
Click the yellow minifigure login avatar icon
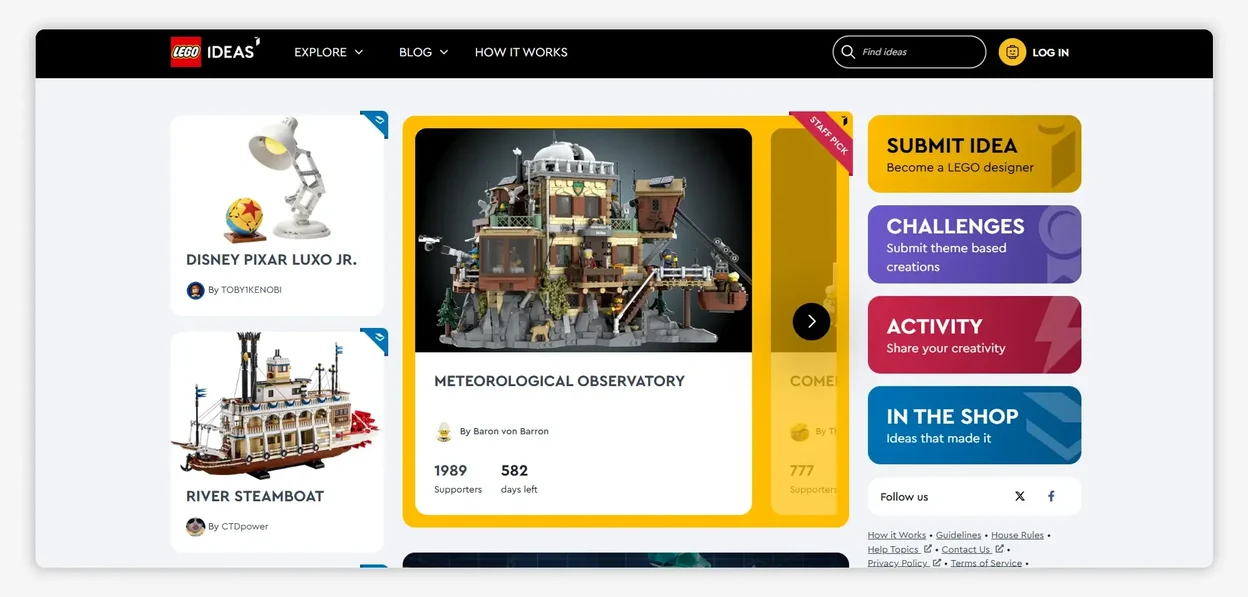(1012, 52)
